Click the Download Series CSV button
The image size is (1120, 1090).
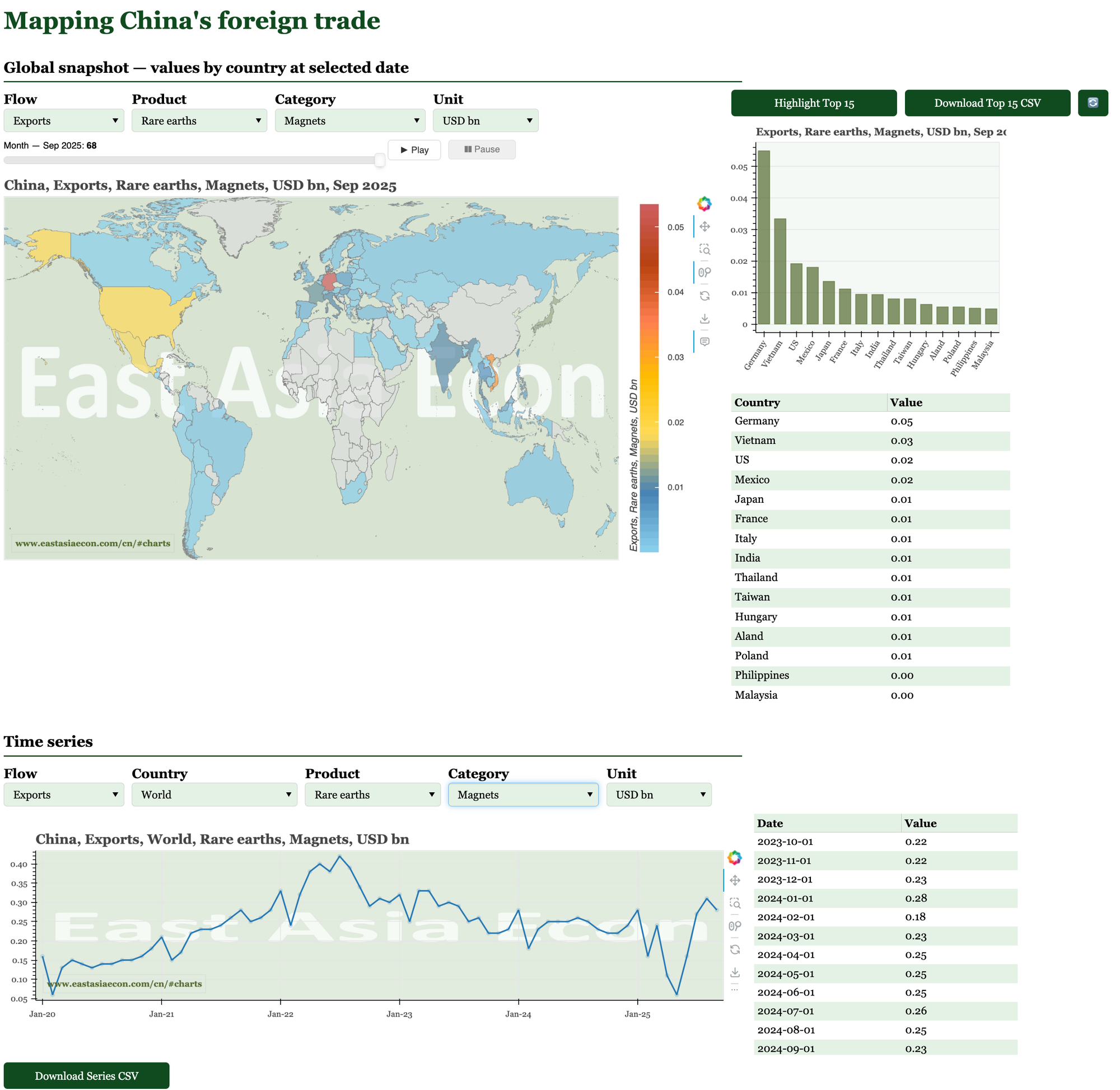click(x=86, y=1075)
